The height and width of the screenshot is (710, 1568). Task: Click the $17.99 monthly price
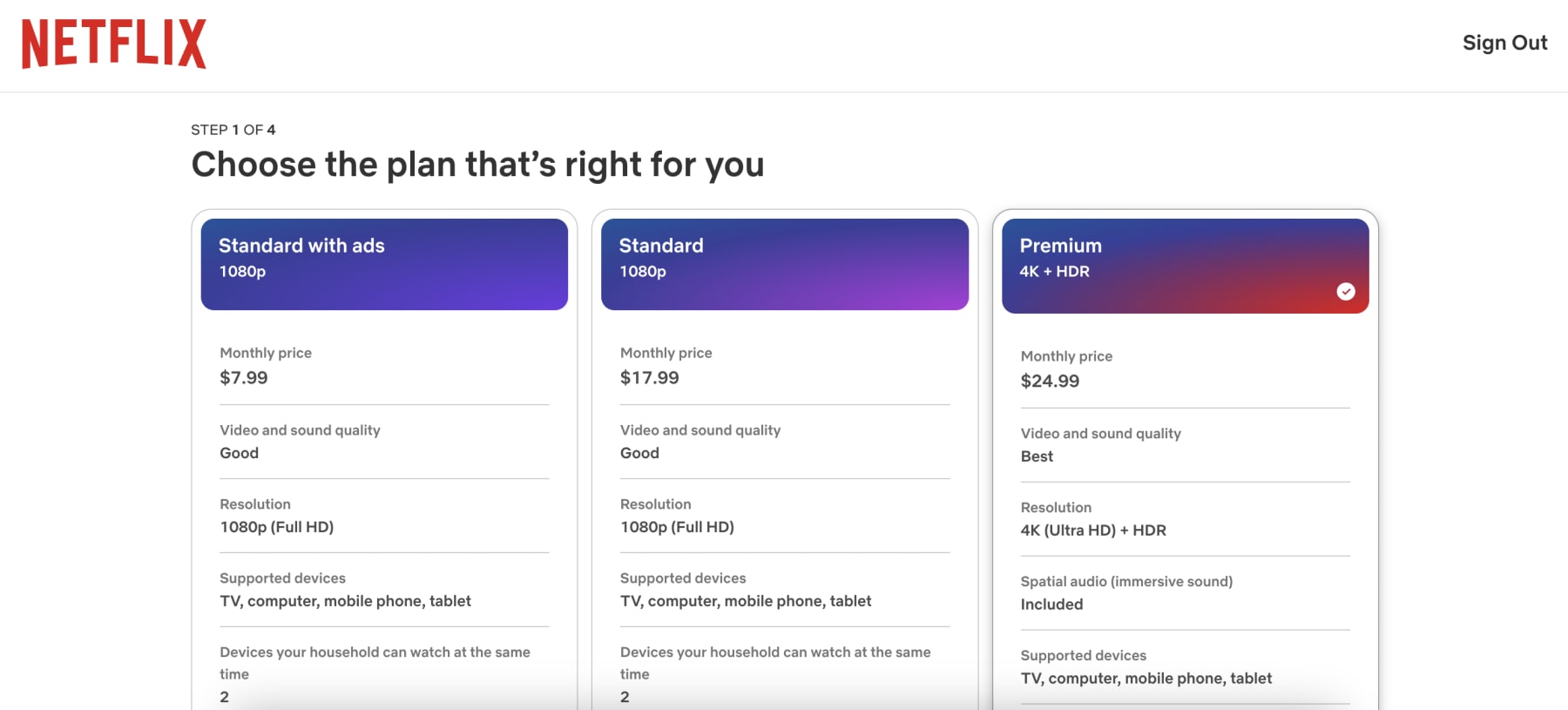tap(649, 378)
